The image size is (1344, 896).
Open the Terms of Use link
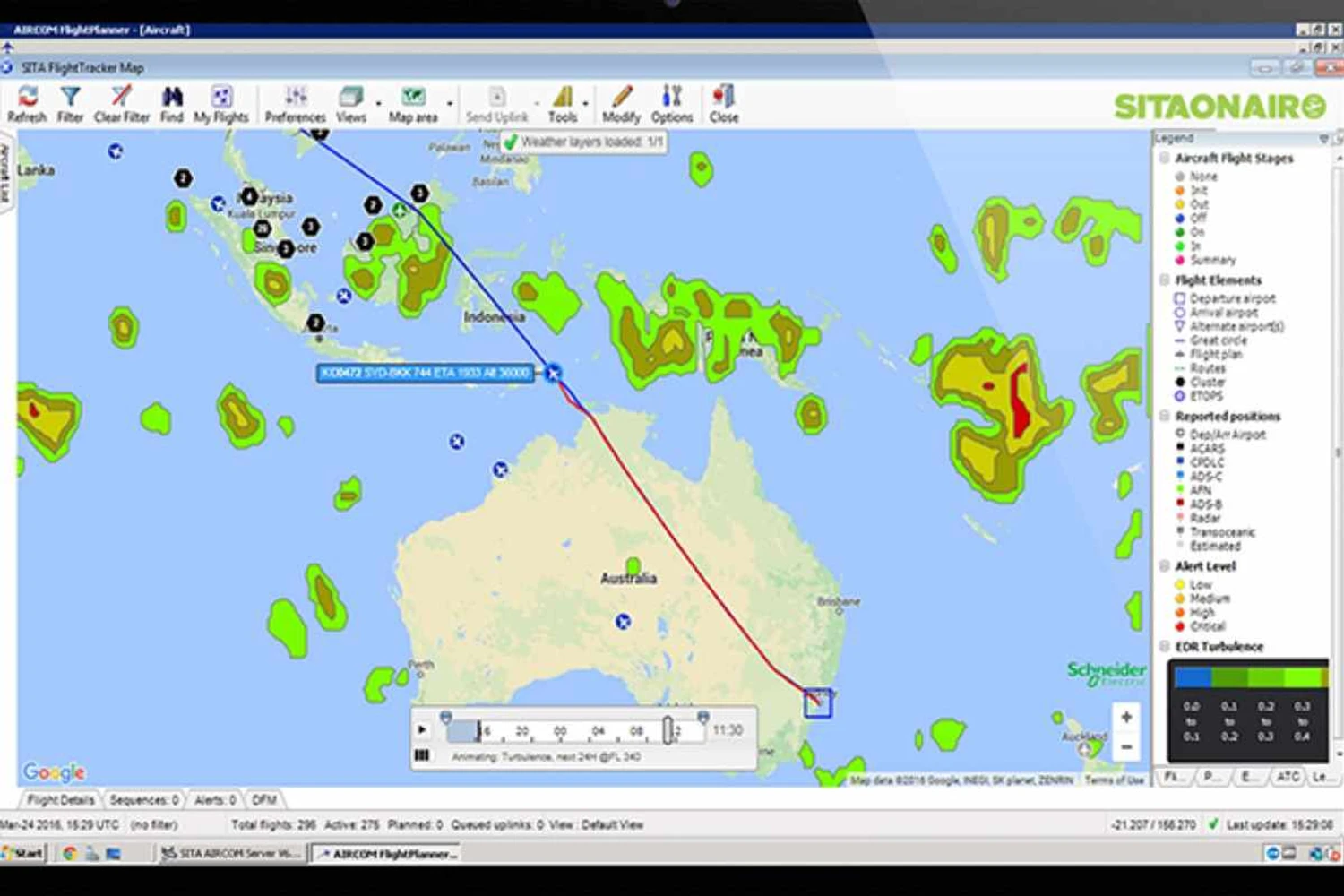1114,780
